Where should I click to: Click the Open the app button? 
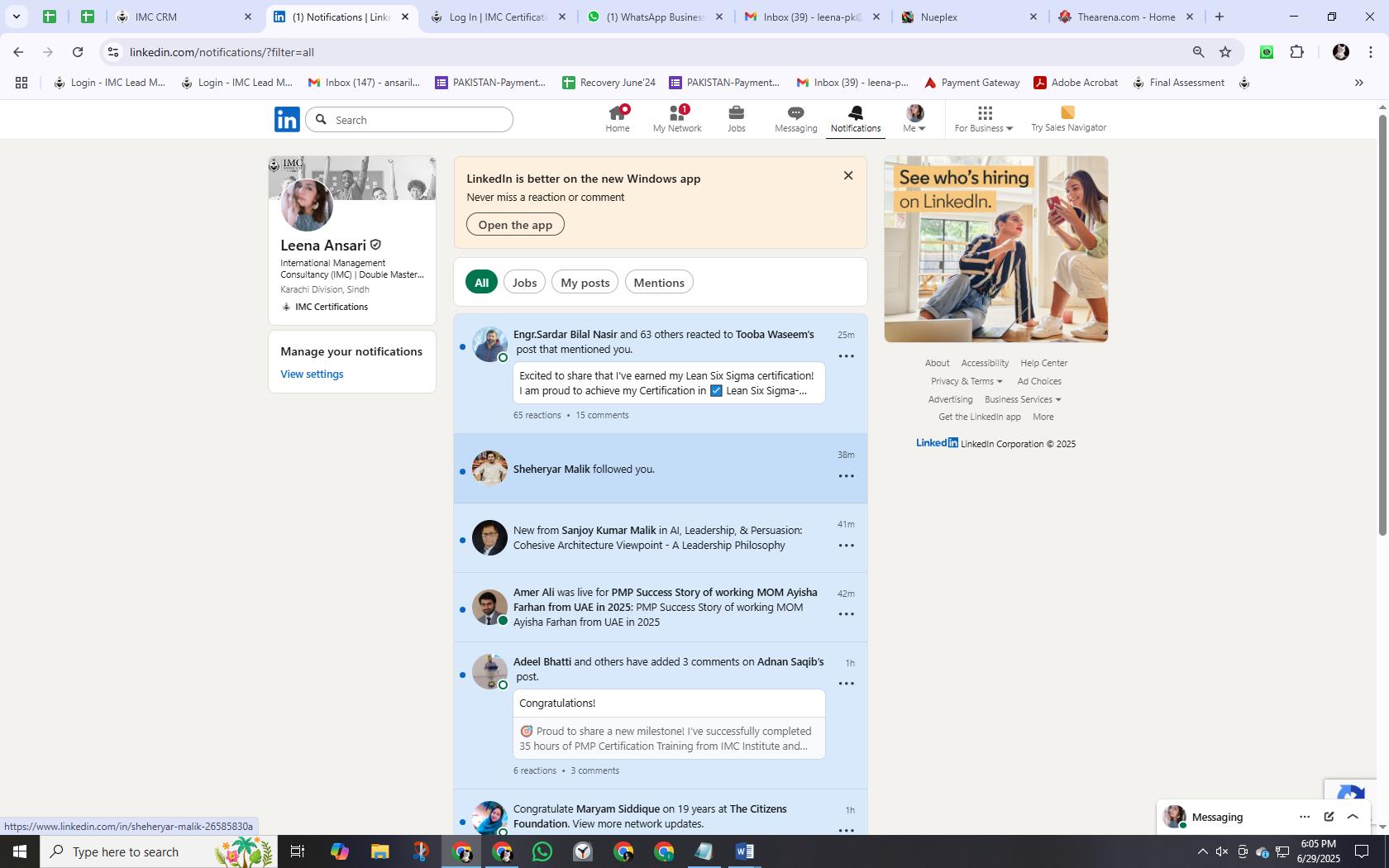(x=515, y=225)
